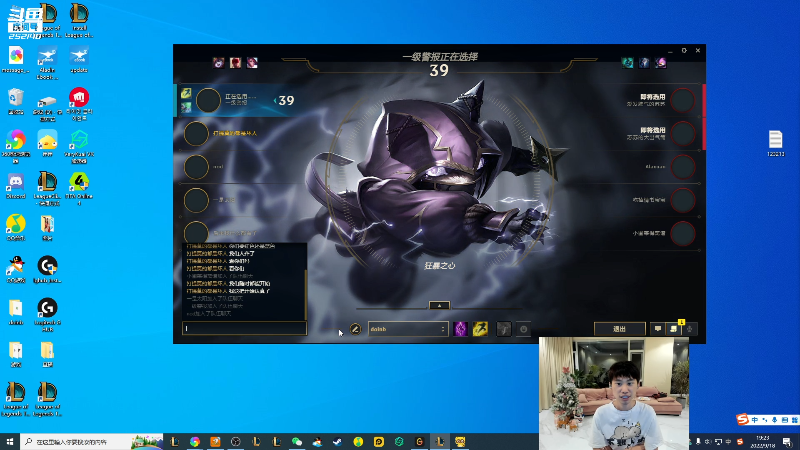
Task: Click the first enemy champion circle 即将选用
Action: [x=683, y=100]
